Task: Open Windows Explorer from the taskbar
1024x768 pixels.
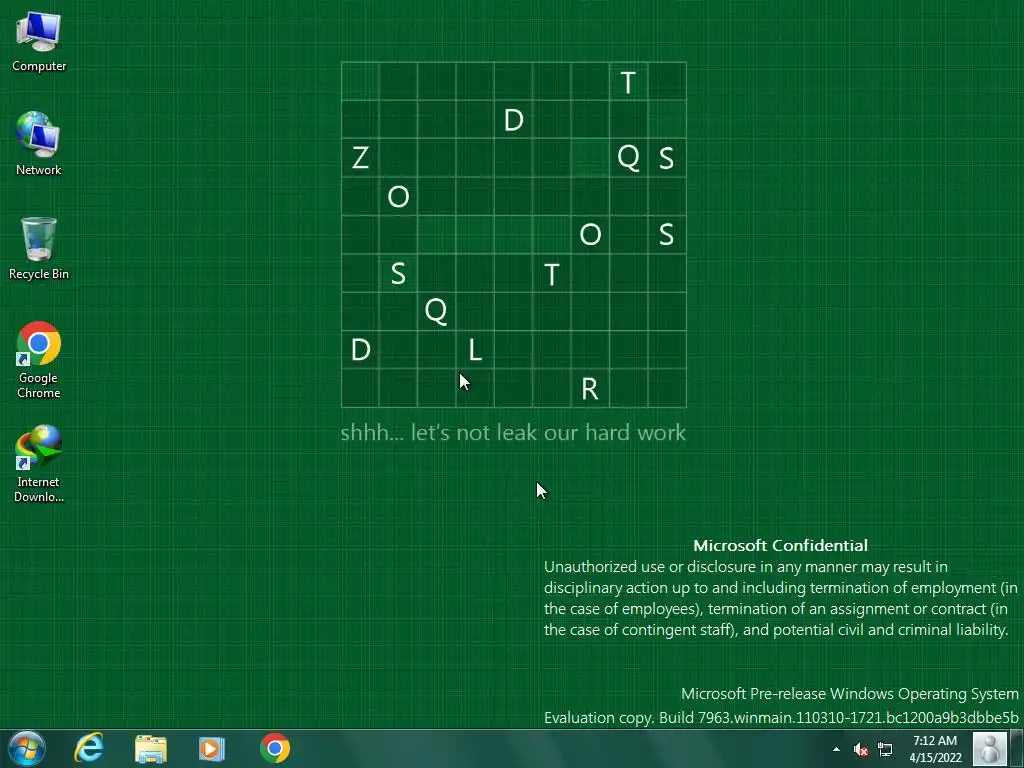Action: click(151, 748)
